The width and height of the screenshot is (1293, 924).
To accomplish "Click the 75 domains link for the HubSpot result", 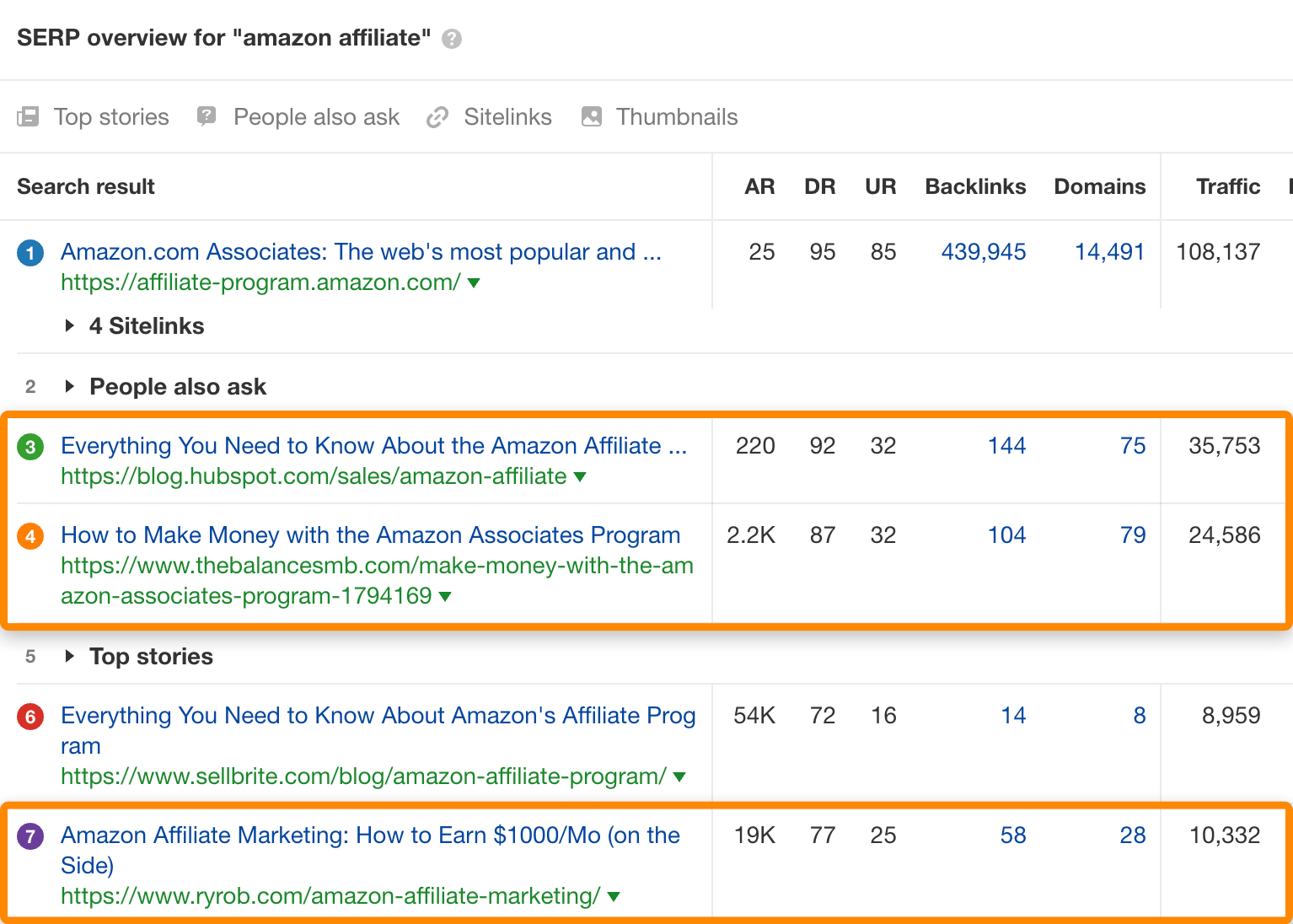I will 1134,446.
